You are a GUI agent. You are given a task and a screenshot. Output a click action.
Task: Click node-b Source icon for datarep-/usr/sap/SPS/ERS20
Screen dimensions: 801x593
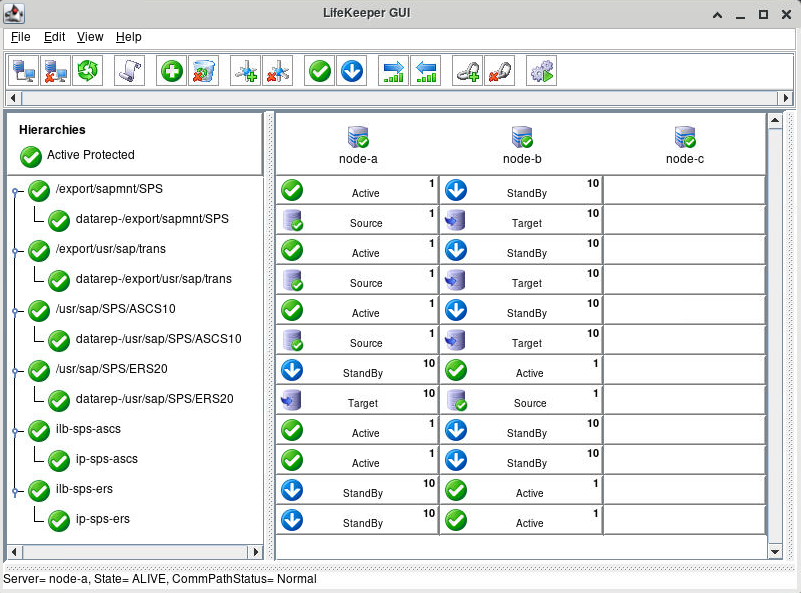456,400
